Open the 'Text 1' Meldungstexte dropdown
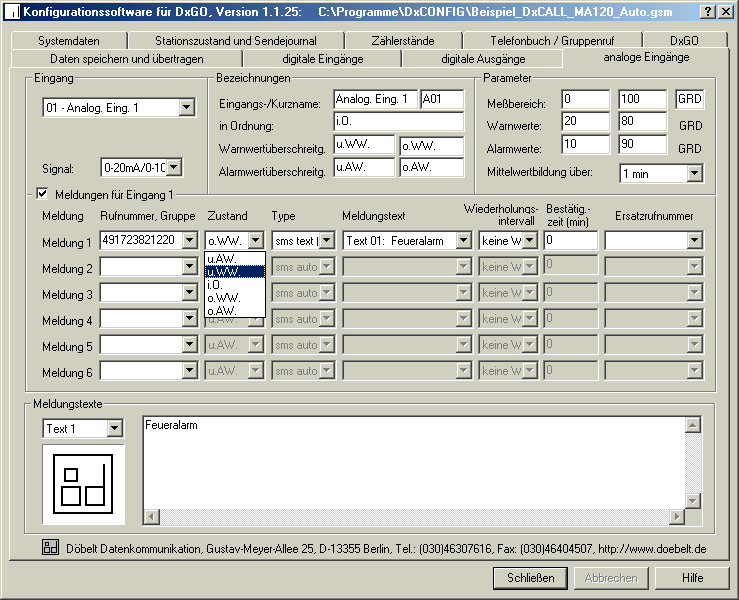The image size is (739, 600). 114,428
